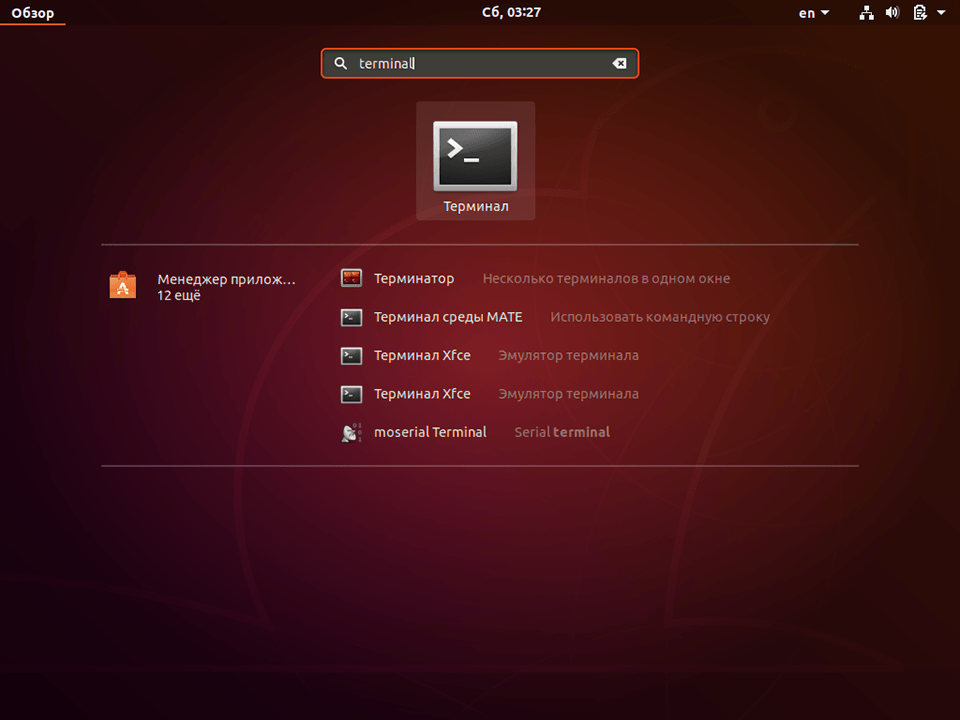The image size is (960, 720).
Task: Click the magnifier icon in the search bar
Action: point(340,63)
